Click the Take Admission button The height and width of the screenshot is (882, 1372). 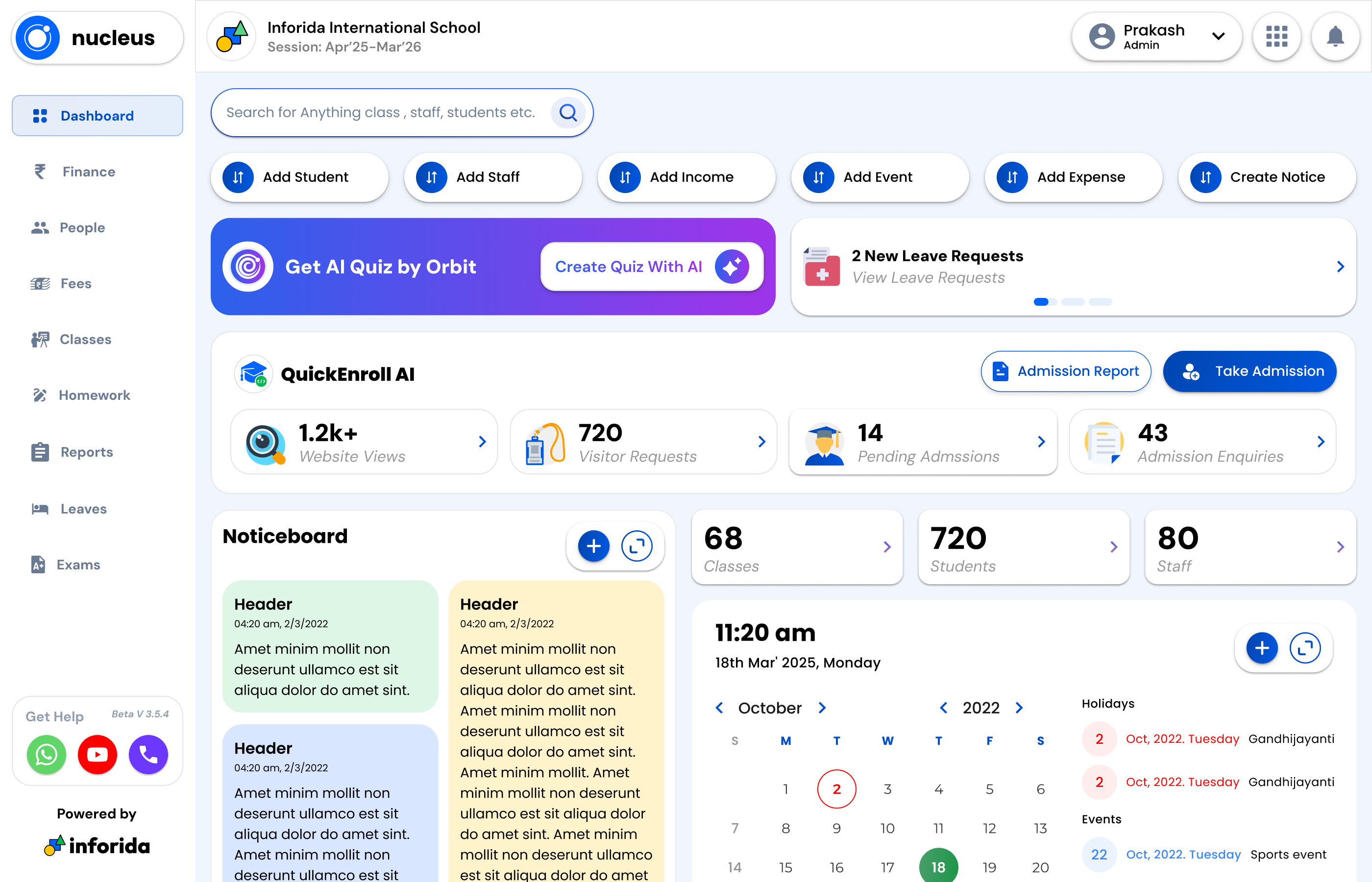[x=1249, y=371]
